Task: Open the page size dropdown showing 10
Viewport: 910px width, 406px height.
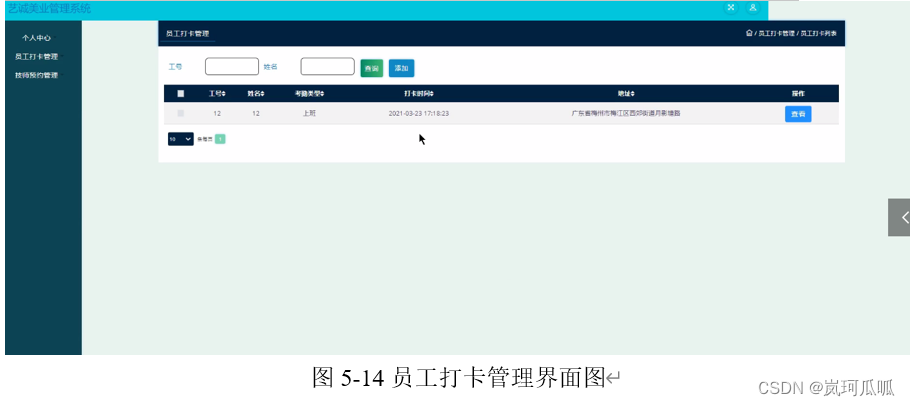Action: point(180,139)
